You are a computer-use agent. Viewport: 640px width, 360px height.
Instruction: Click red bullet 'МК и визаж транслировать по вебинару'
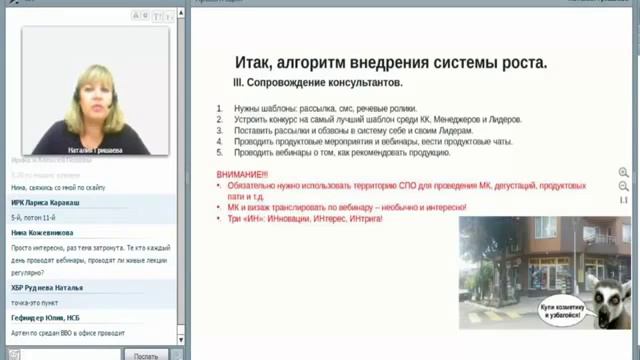(347, 207)
